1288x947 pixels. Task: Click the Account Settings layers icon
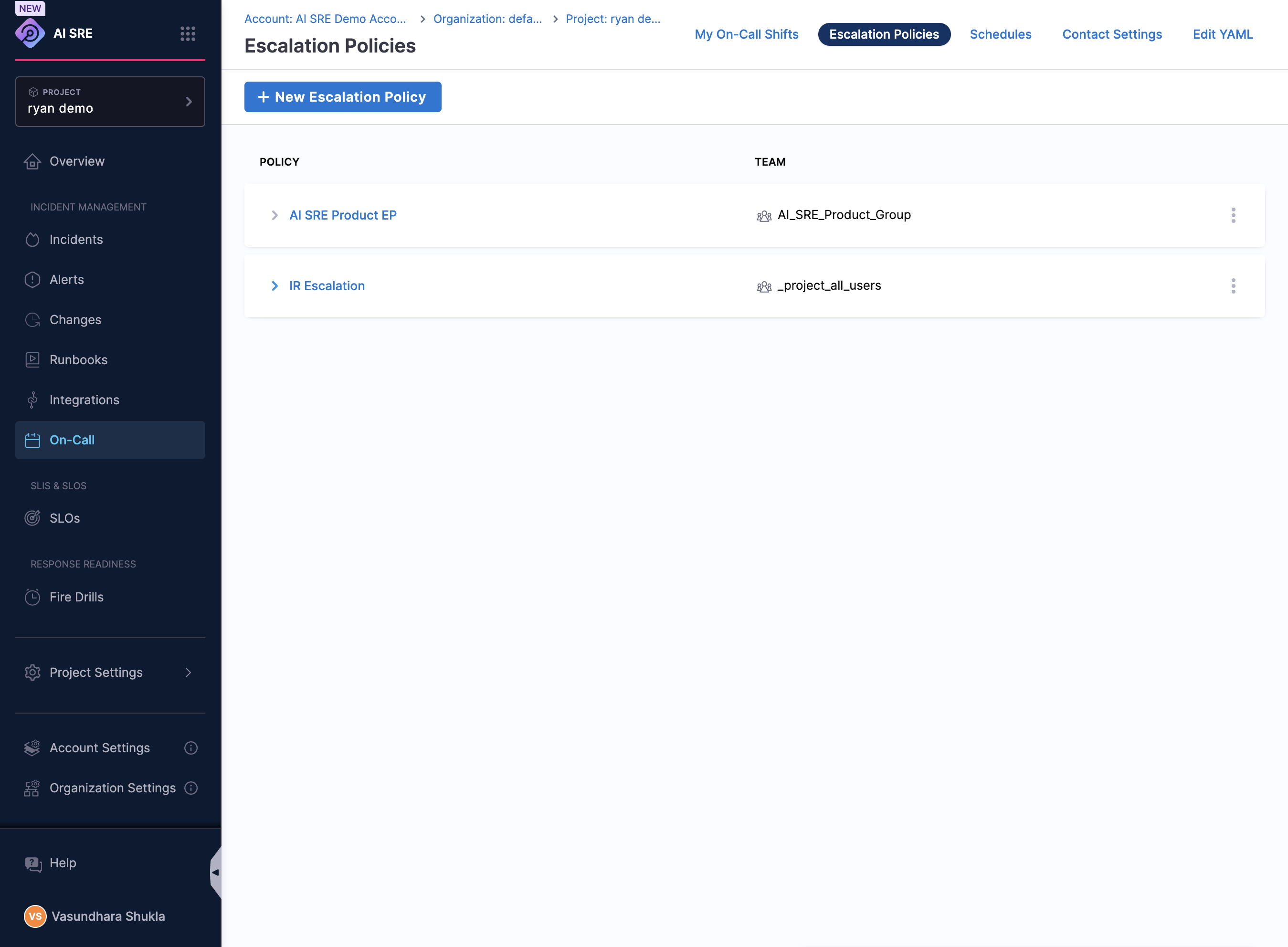click(x=32, y=748)
